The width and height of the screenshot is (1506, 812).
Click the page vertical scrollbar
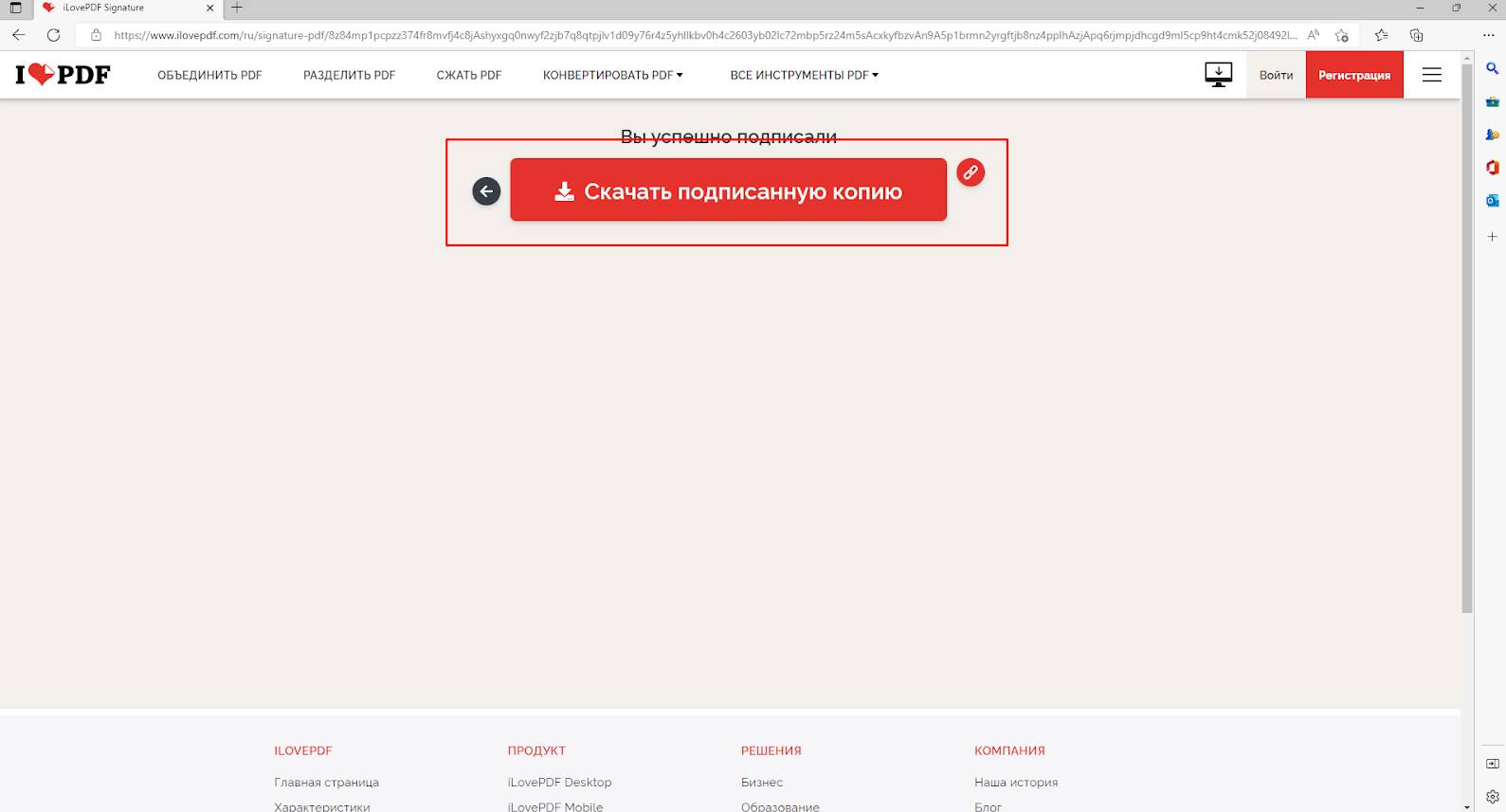[x=1467, y=341]
